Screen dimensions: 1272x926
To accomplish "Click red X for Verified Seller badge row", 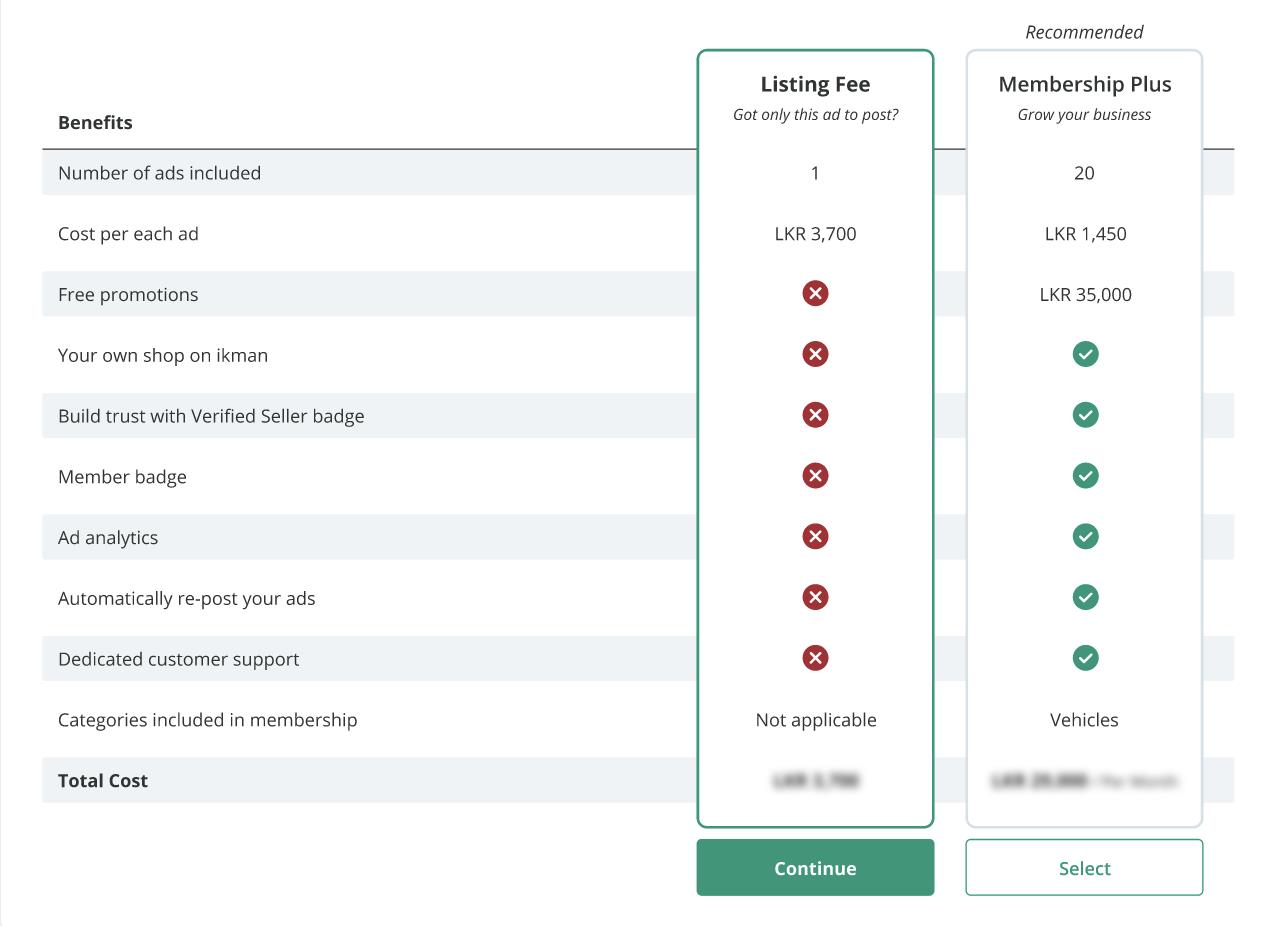I will (815, 415).
